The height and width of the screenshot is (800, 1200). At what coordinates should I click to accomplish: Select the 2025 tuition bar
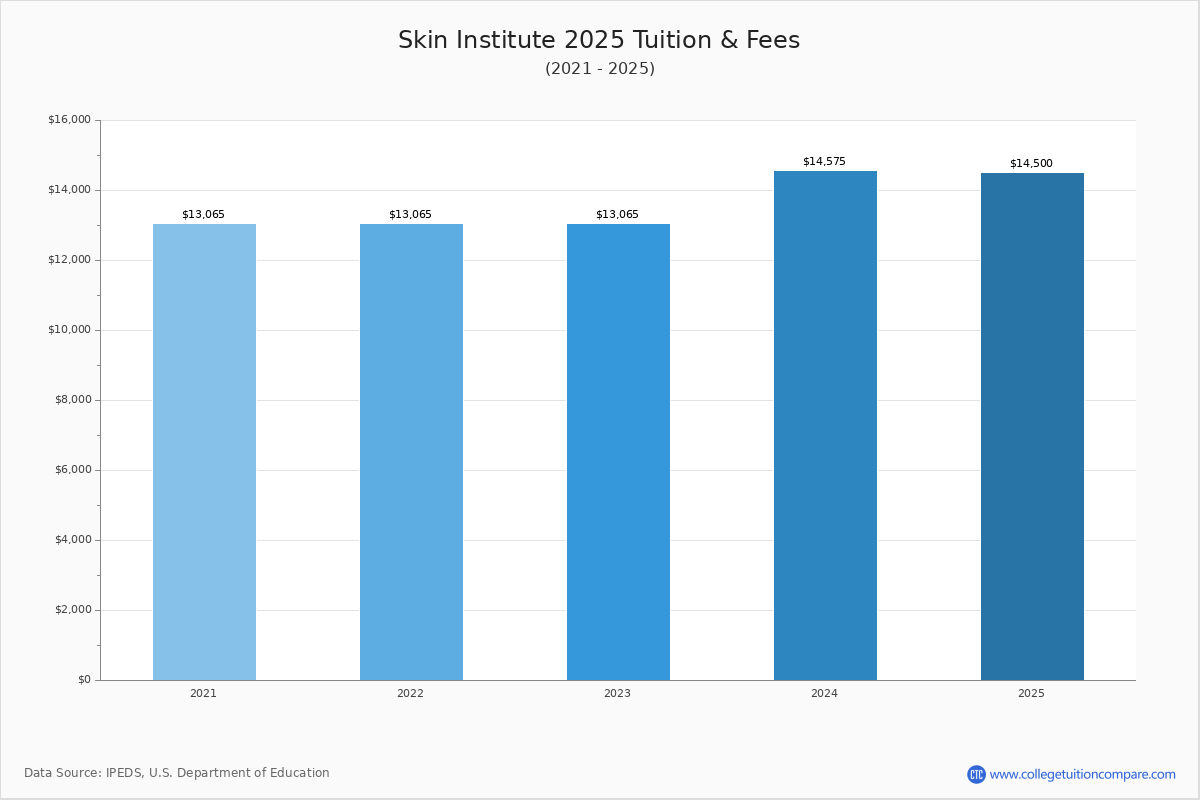pos(1032,427)
